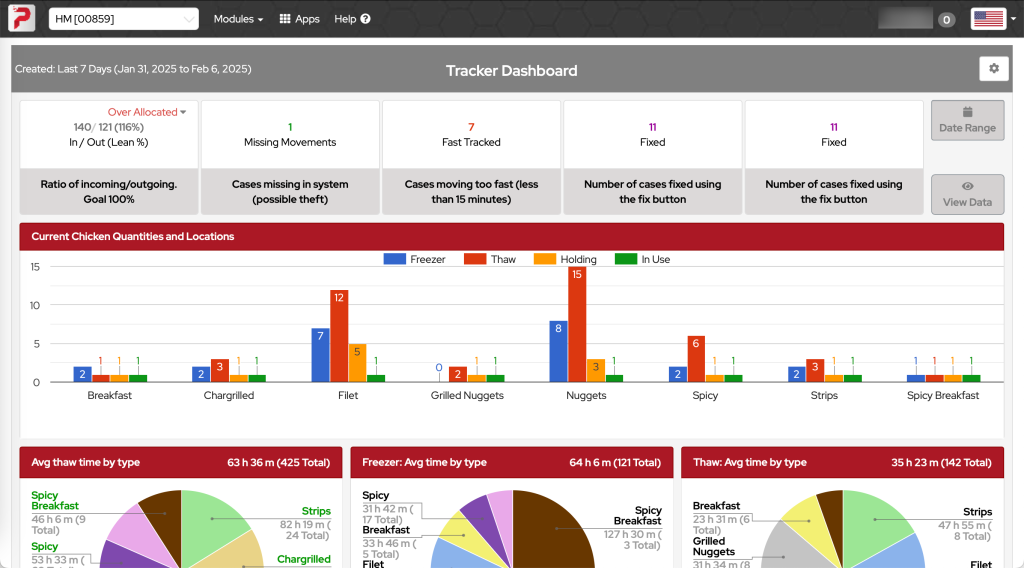Open dashboard settings gear button
The image size is (1024, 568).
coord(993,69)
